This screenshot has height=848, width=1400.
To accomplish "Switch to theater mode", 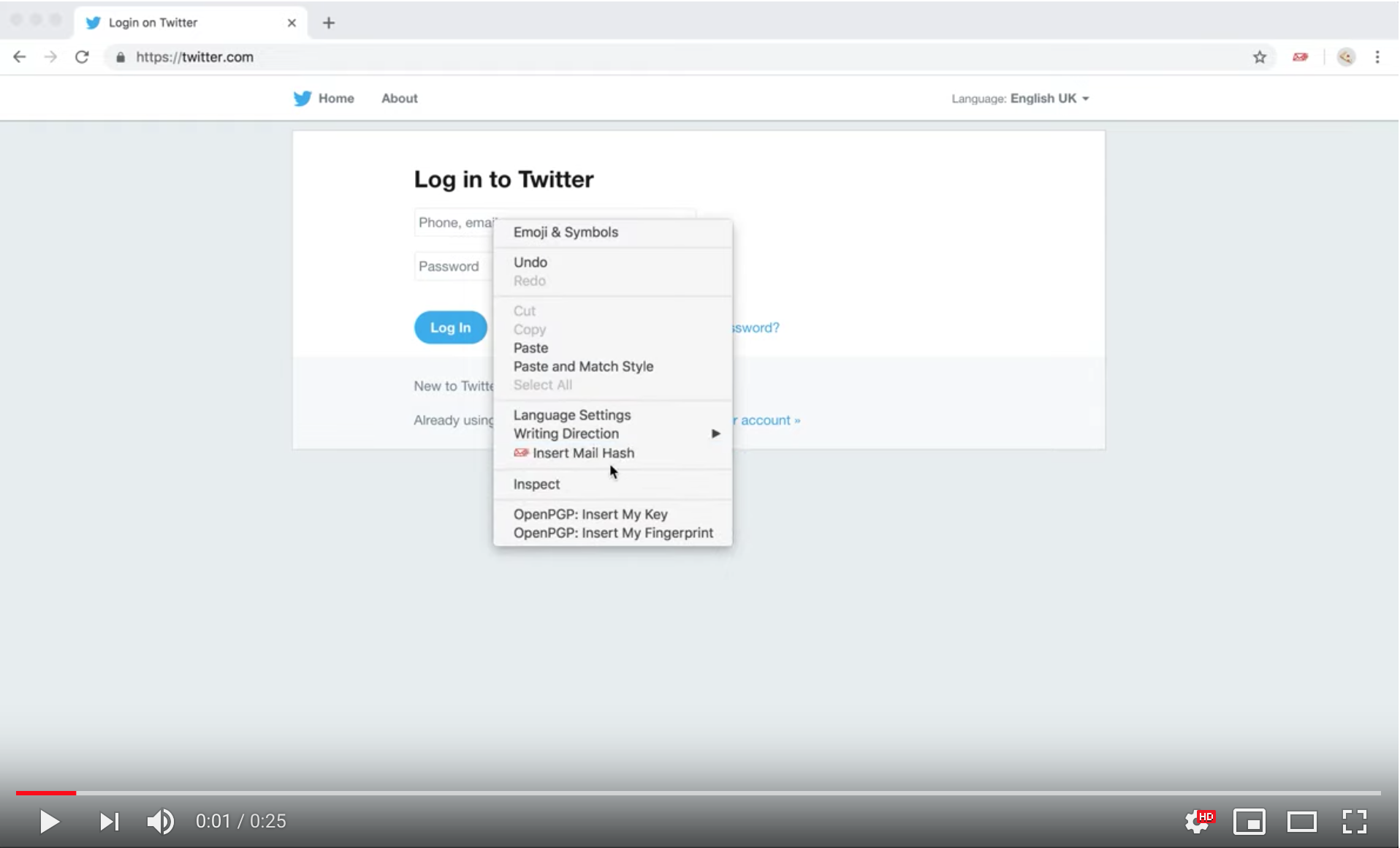I will coord(1302,822).
